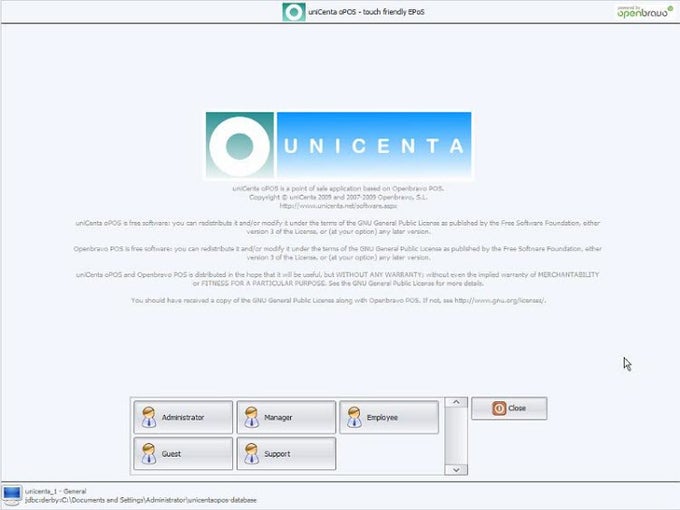Click the Employee person icon
The image size is (680, 510).
(x=354, y=417)
